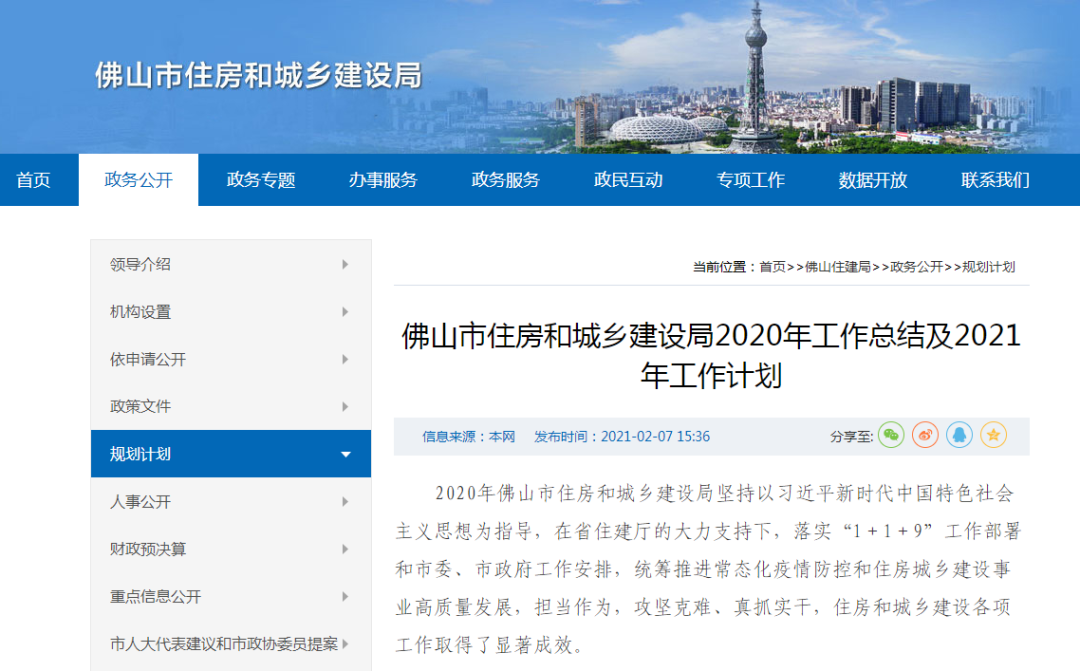Open 数据开放 navigation item
The width and height of the screenshot is (1080, 671).
pos(873,180)
